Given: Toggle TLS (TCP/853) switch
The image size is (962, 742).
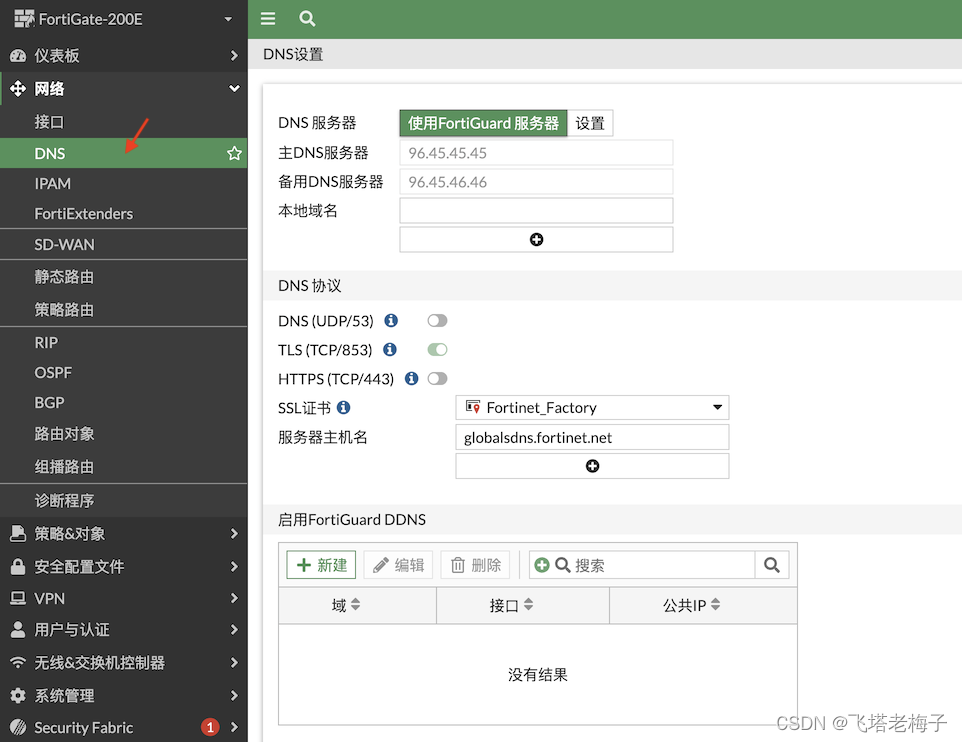Looking at the screenshot, I should (437, 349).
